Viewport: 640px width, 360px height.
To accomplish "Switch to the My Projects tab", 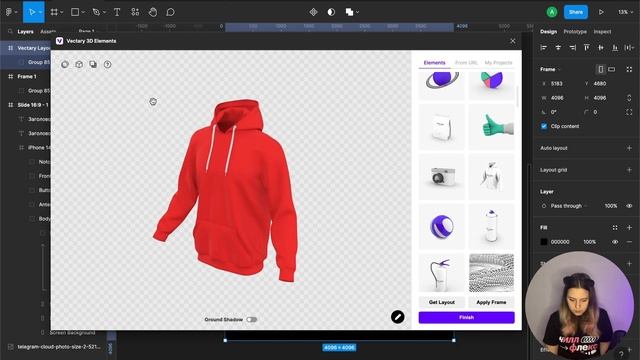I will tap(498, 62).
